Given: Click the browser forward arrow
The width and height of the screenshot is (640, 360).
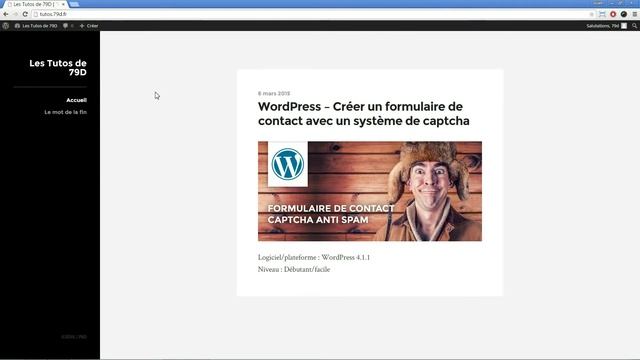Looking at the screenshot, I should point(15,14).
